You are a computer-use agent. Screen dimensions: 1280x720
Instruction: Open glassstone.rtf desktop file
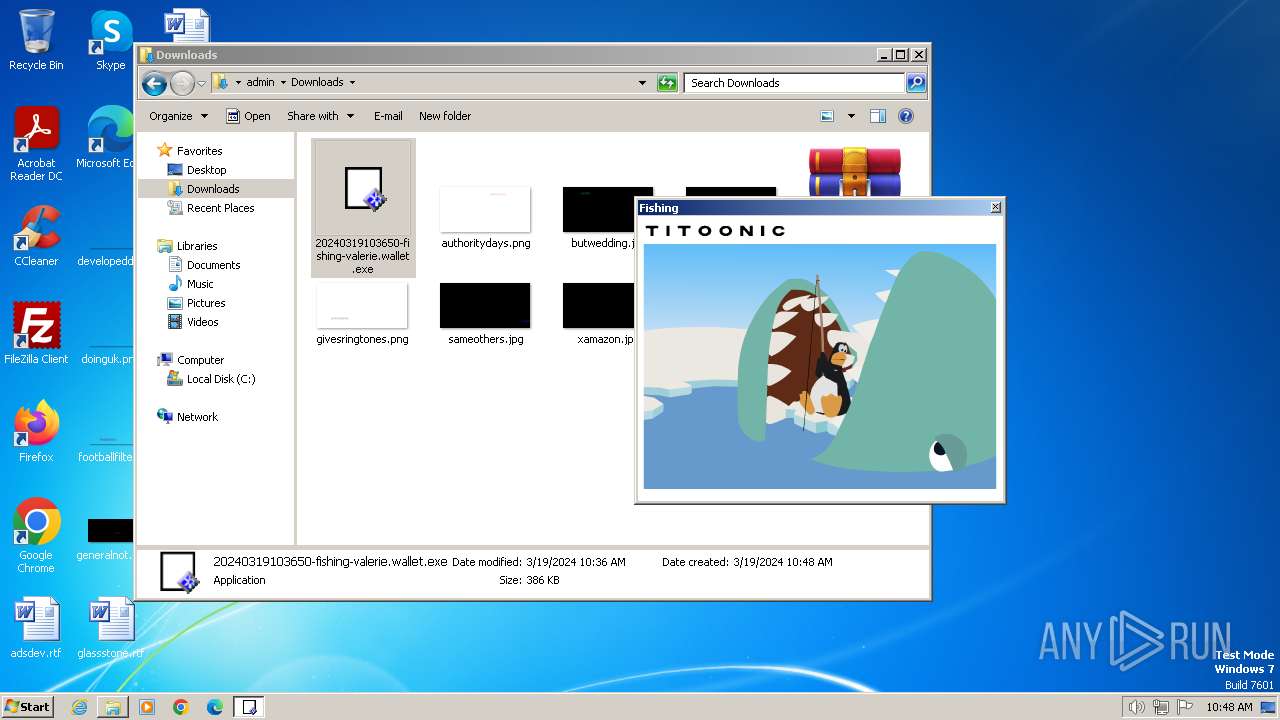pyautogui.click(x=110, y=628)
